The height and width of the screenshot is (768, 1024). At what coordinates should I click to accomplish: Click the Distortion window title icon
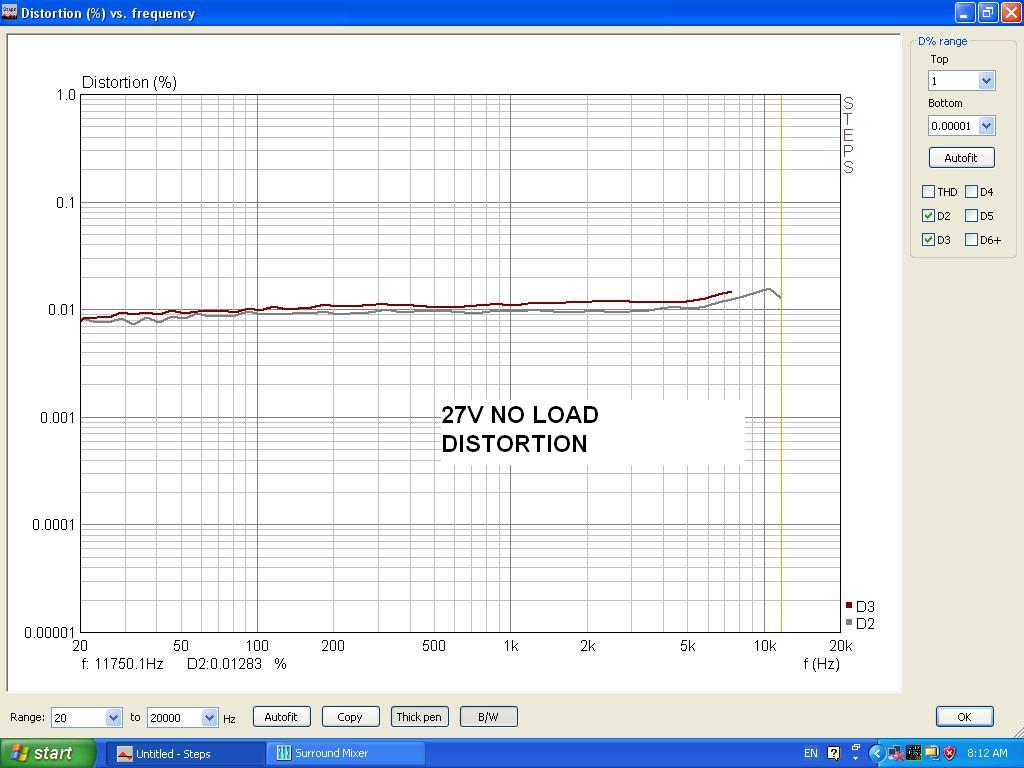tap(9, 12)
